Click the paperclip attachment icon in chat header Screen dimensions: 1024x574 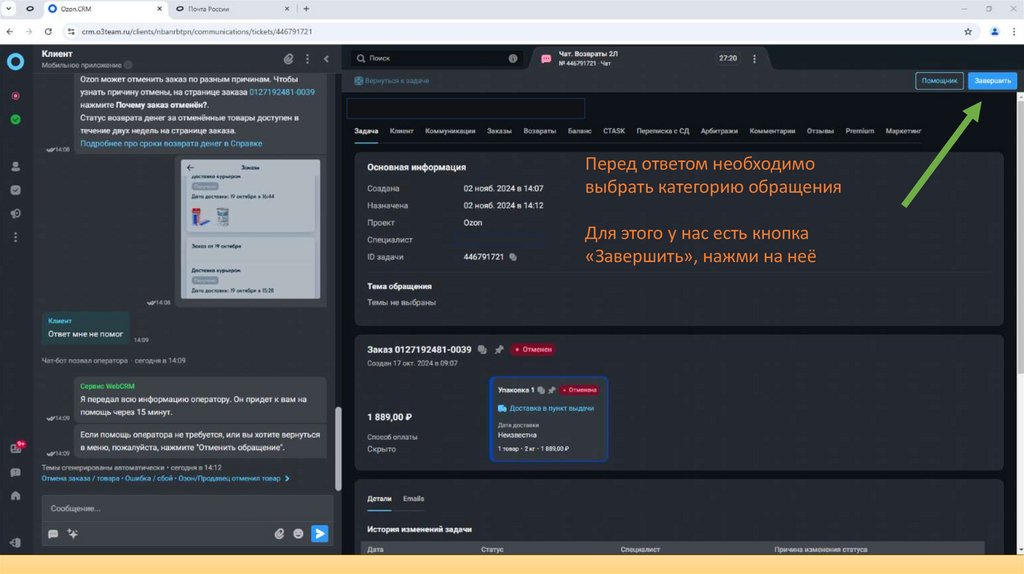289,59
